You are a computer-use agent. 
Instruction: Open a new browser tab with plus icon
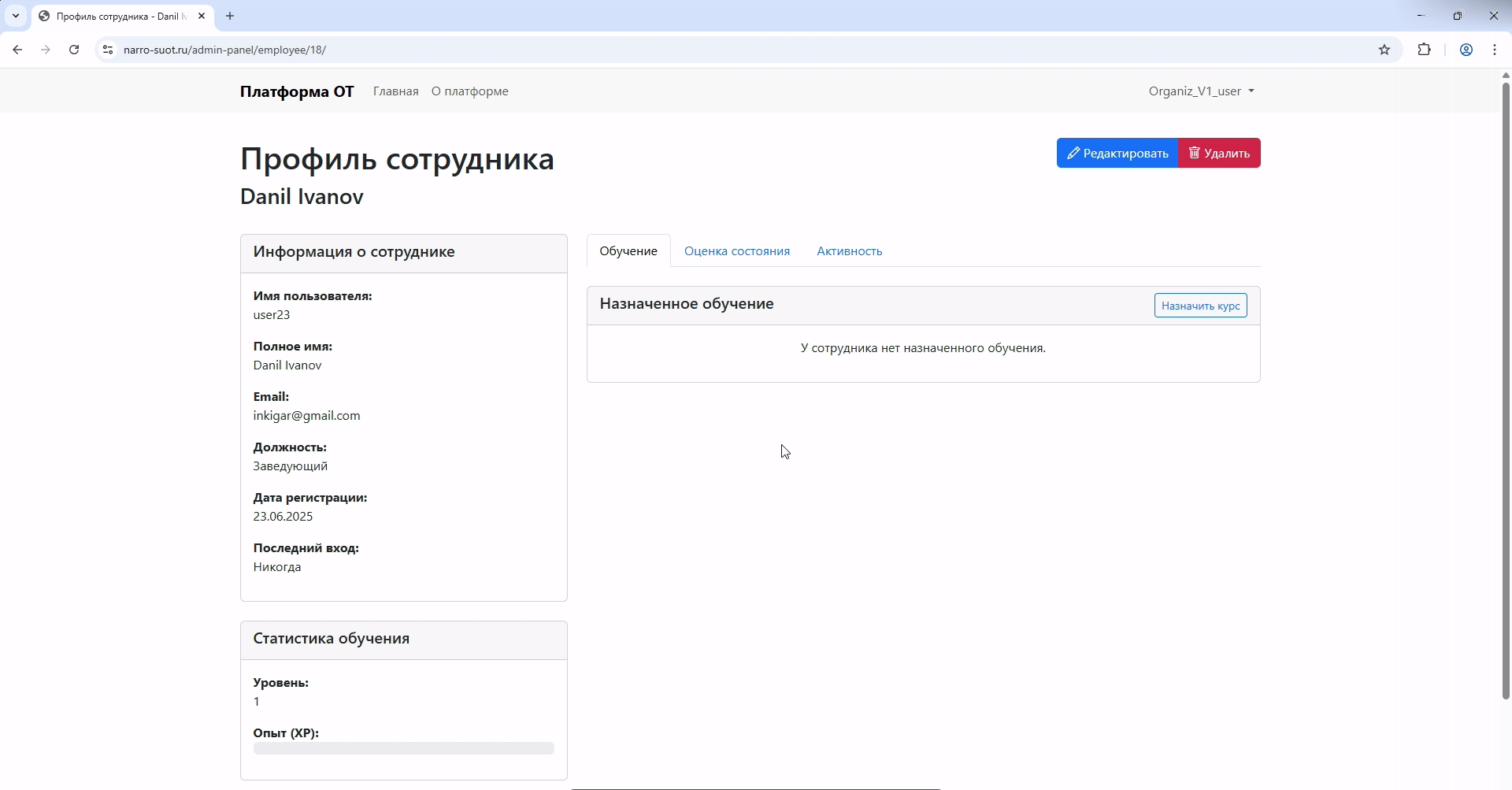pos(229,16)
